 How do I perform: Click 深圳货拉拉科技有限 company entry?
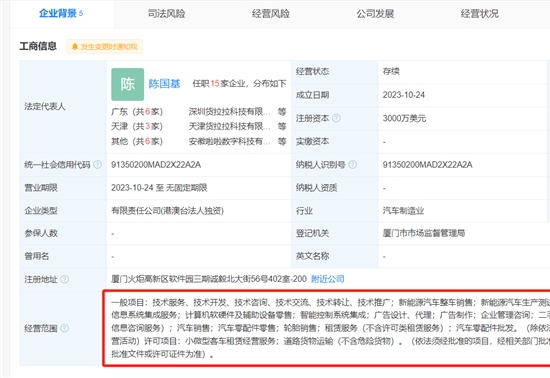(229, 112)
